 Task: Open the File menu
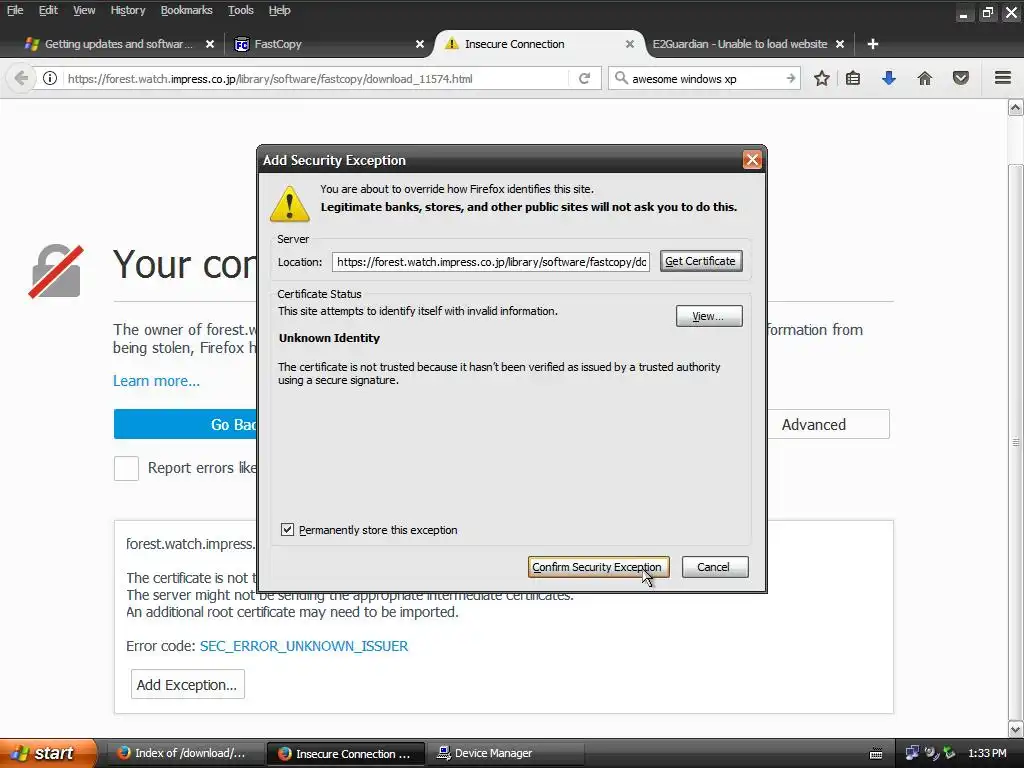pyautogui.click(x=15, y=10)
